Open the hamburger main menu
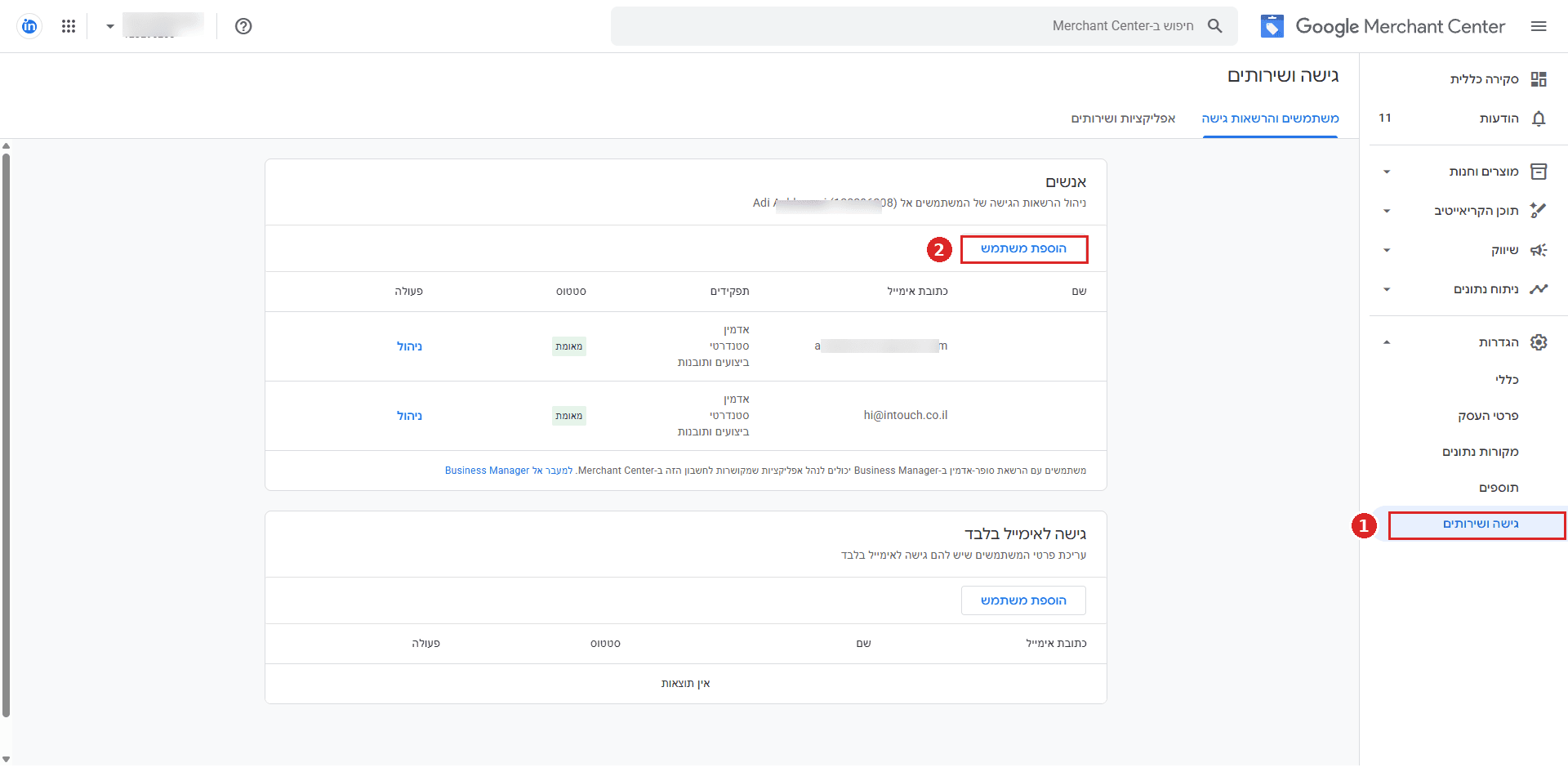 coord(1539,26)
